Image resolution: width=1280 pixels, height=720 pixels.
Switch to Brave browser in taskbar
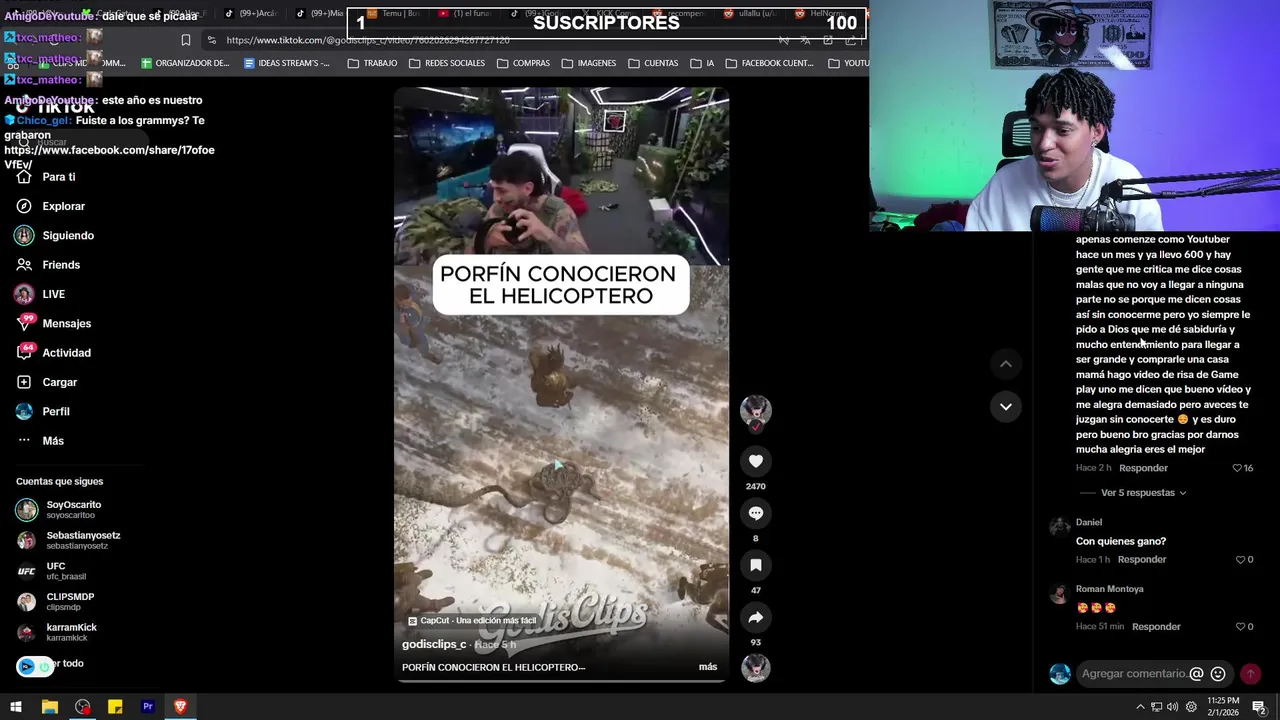(180, 707)
